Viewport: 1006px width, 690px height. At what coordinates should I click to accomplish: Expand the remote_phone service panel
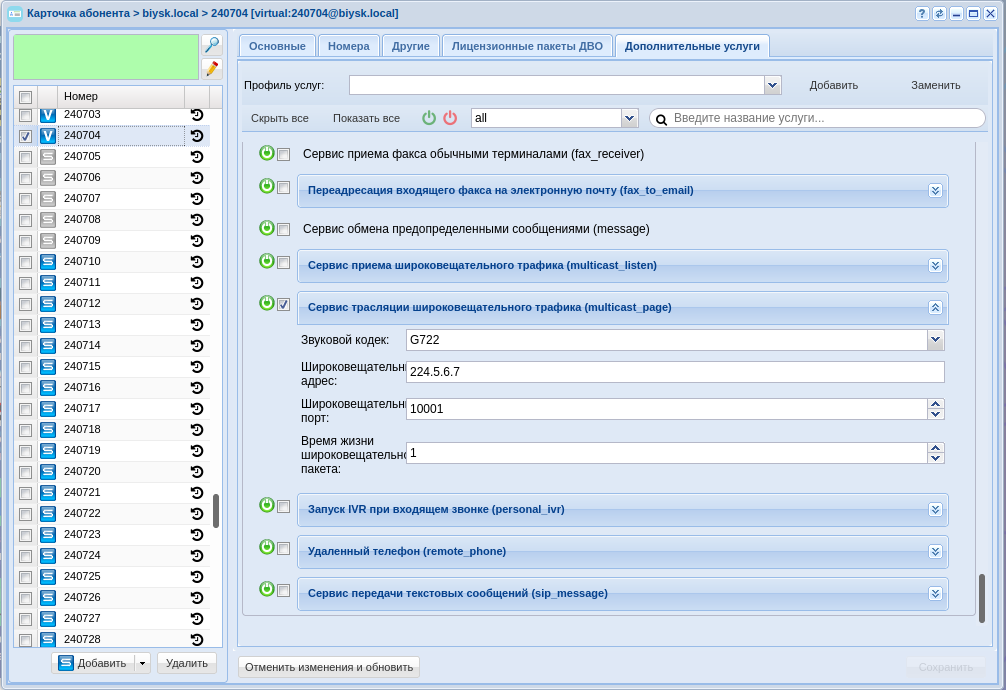pyautogui.click(x=935, y=551)
